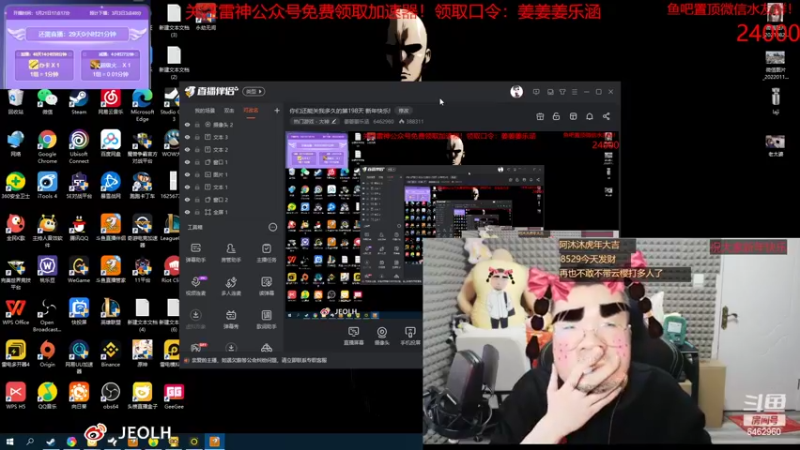This screenshot has height=450, width=800.
Task: Hide the 摄像头 2 source layer
Action: (187, 124)
